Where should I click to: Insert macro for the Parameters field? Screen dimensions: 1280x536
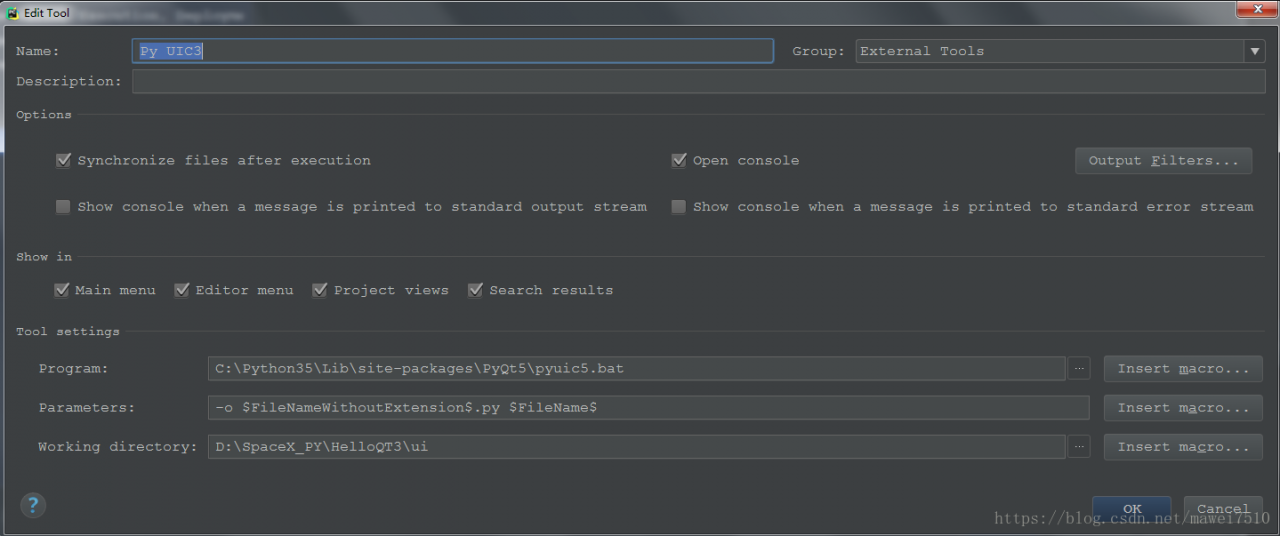(1183, 408)
